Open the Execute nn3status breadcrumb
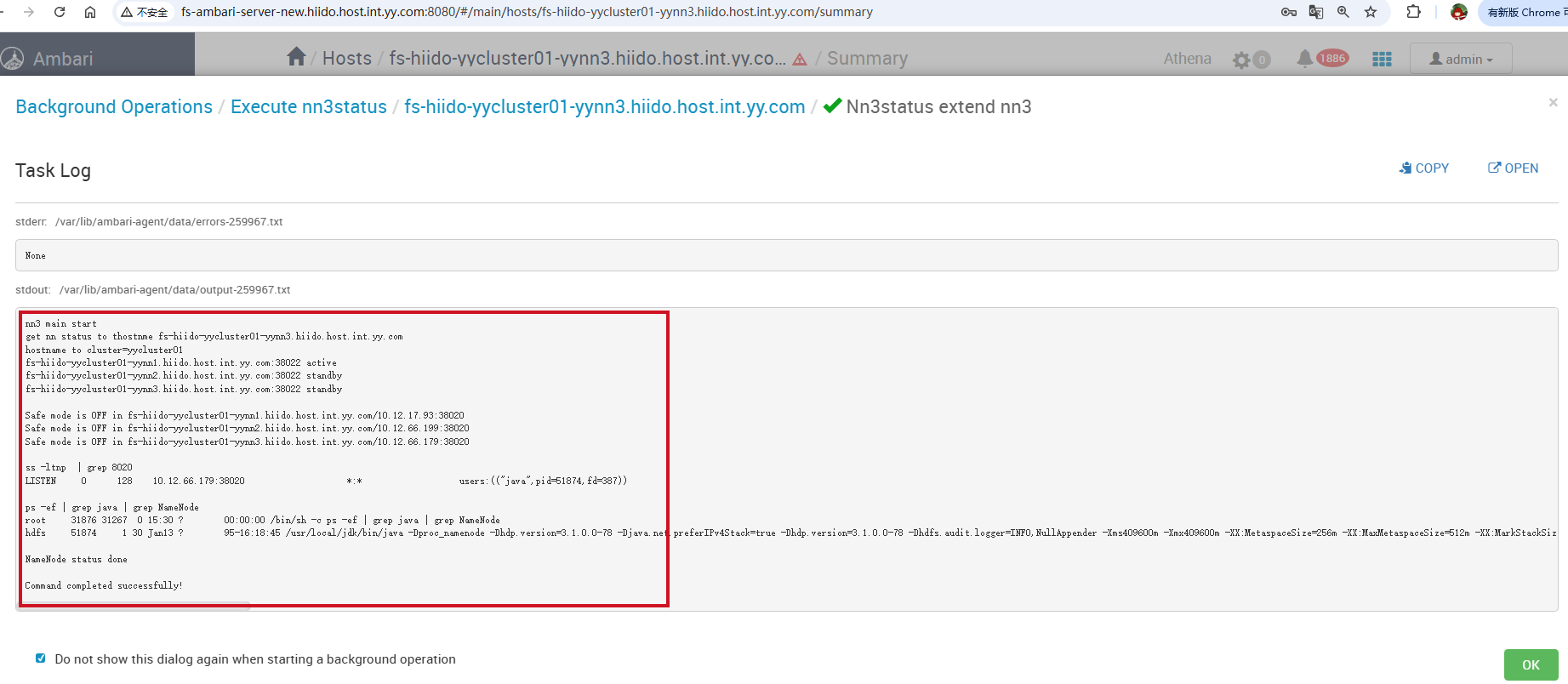 click(x=308, y=107)
